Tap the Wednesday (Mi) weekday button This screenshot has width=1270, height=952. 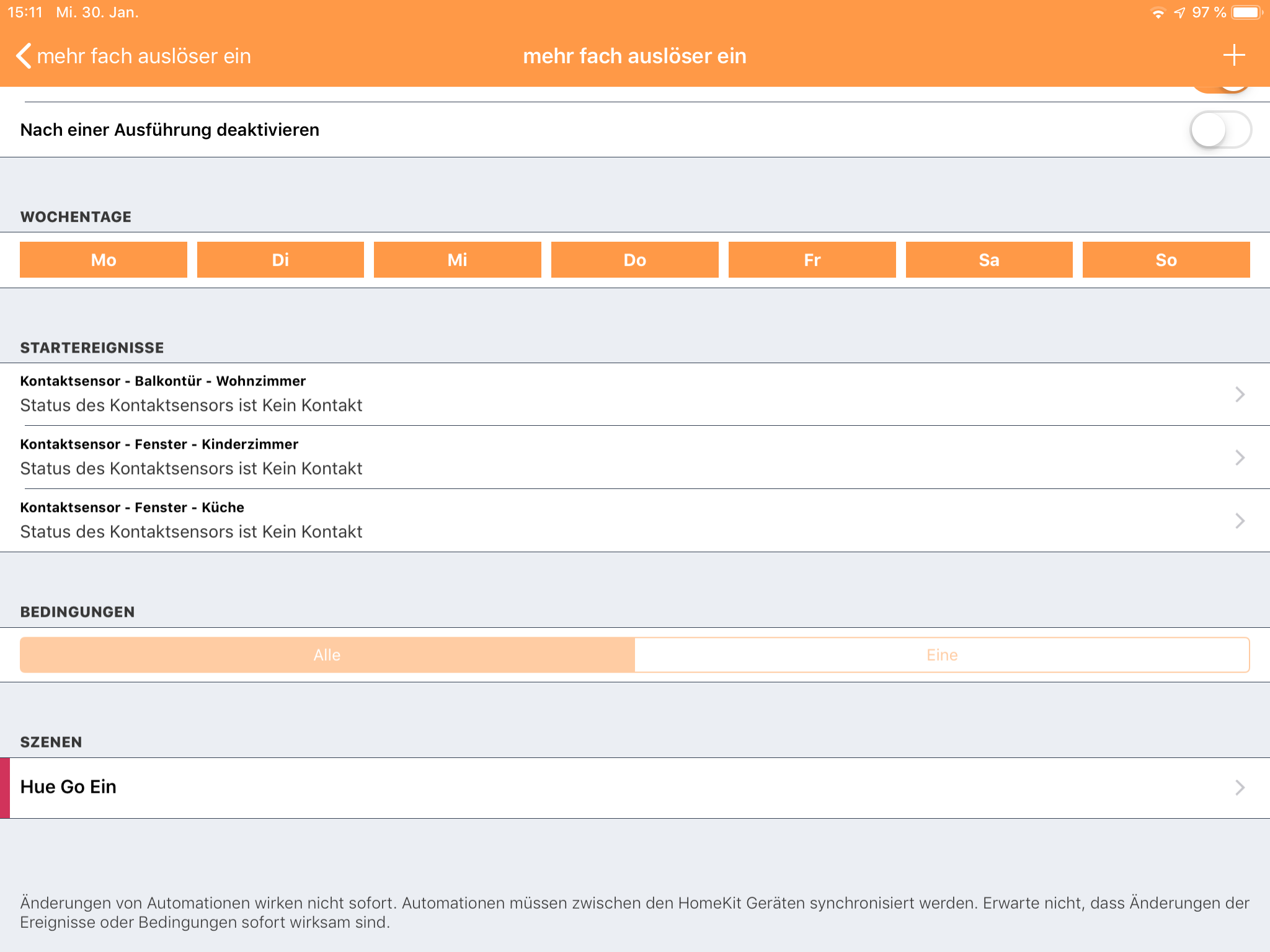[458, 260]
